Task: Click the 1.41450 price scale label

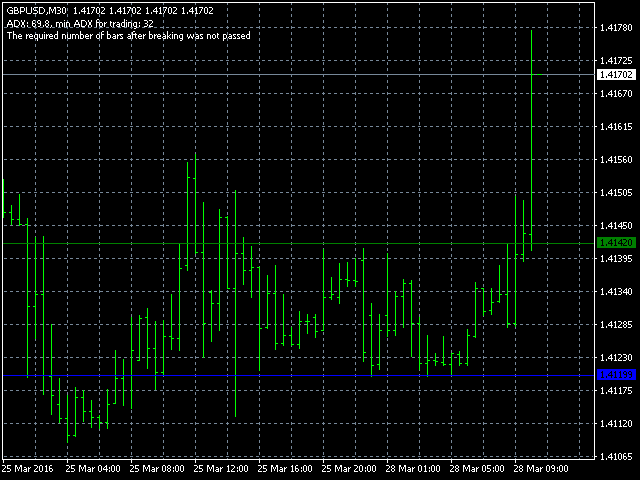Action: 616,226
